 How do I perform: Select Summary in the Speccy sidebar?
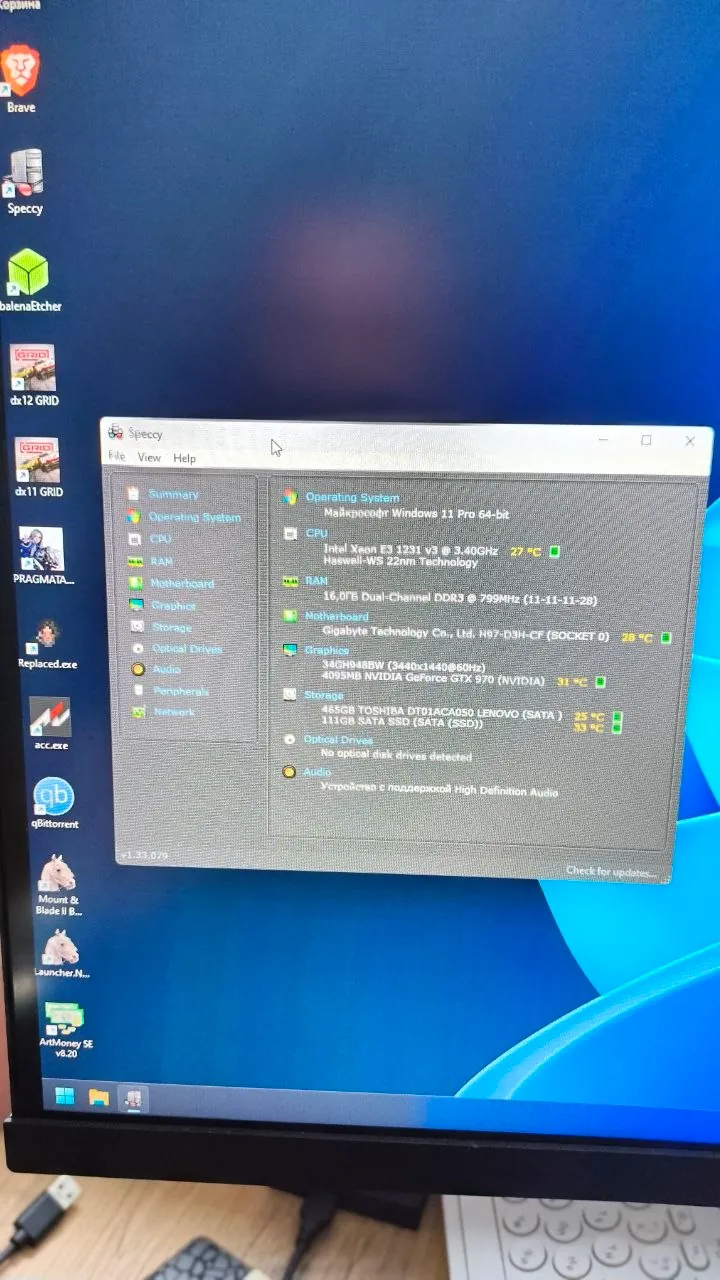pos(173,494)
